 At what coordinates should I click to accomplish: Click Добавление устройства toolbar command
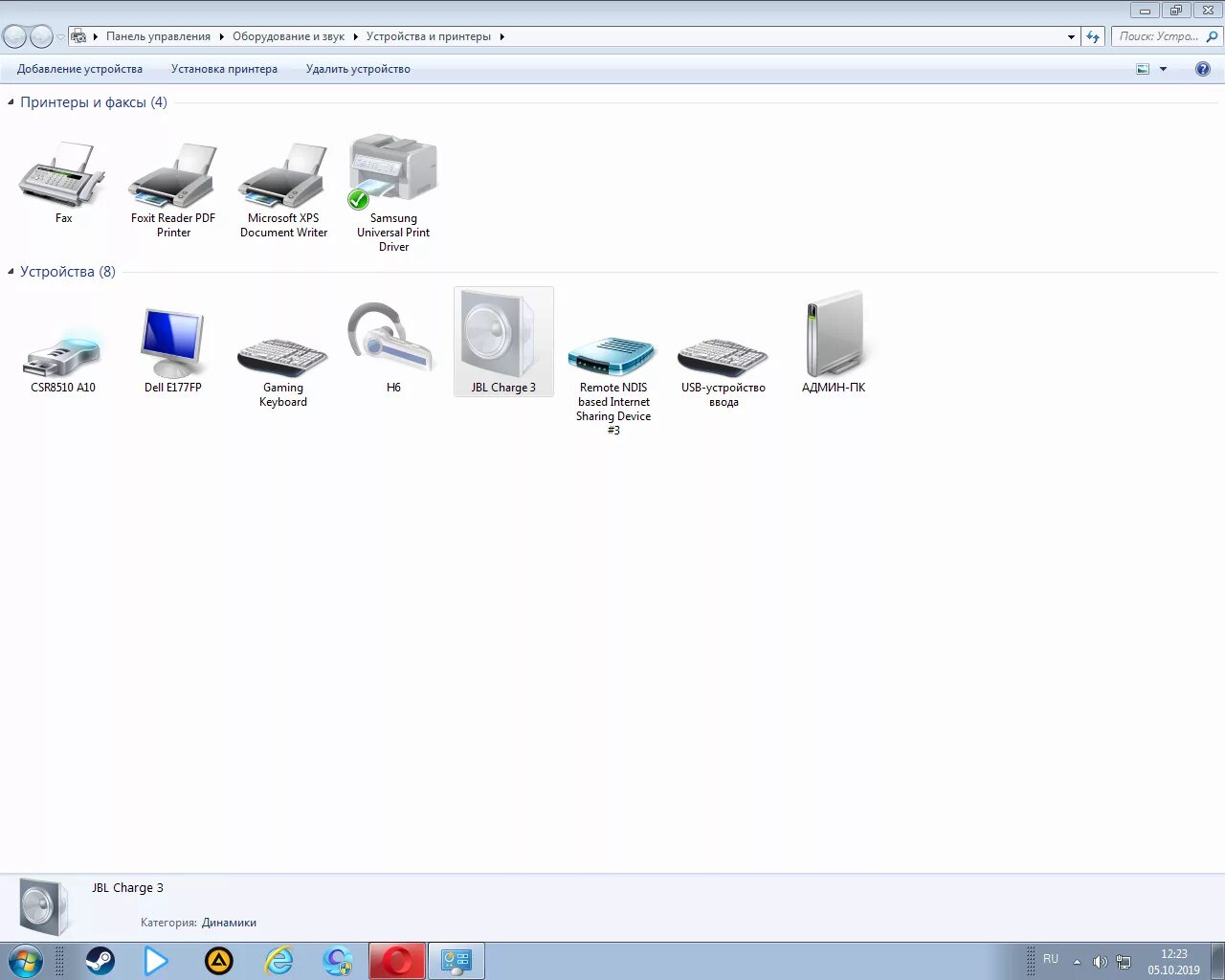click(79, 69)
